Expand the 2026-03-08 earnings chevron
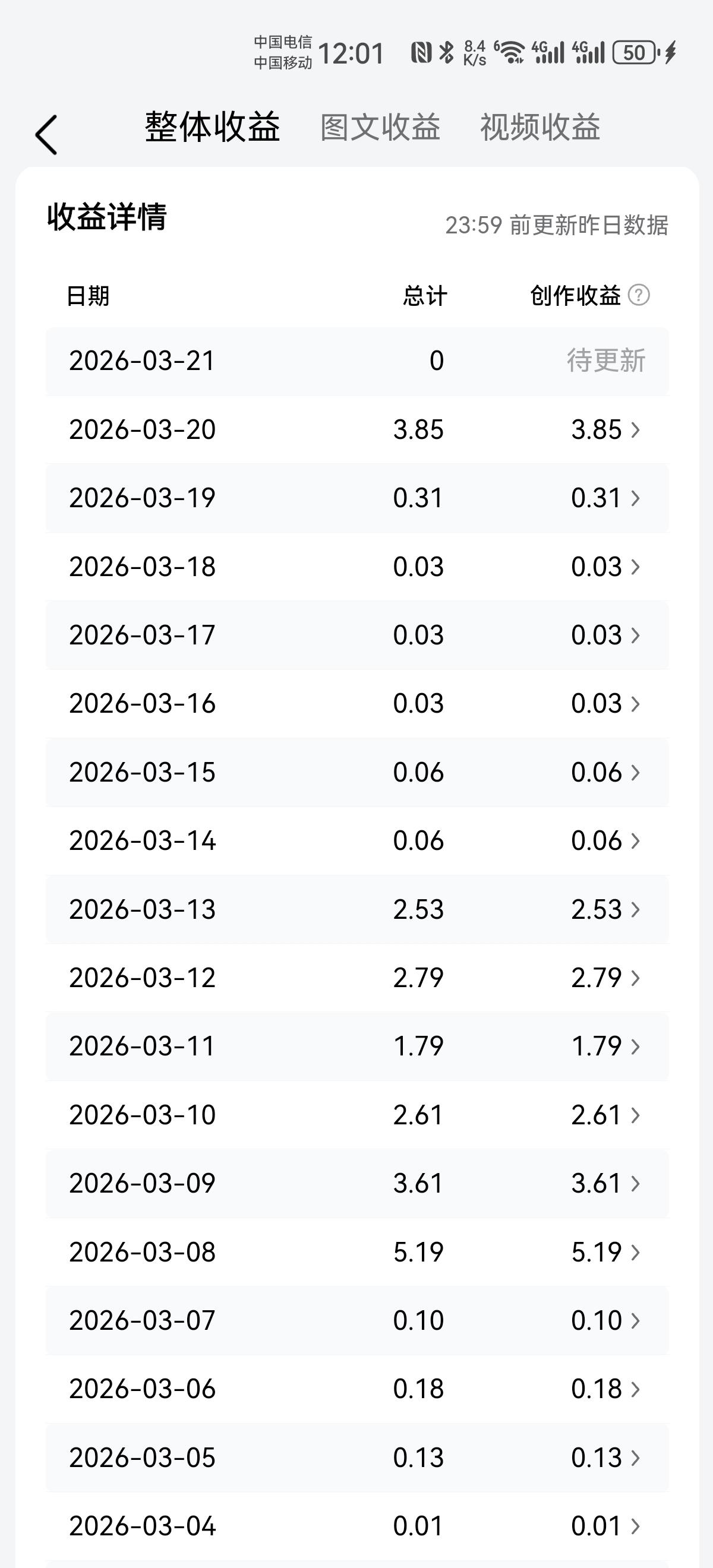Screen dimensions: 713x1568 pyautogui.click(x=636, y=1252)
